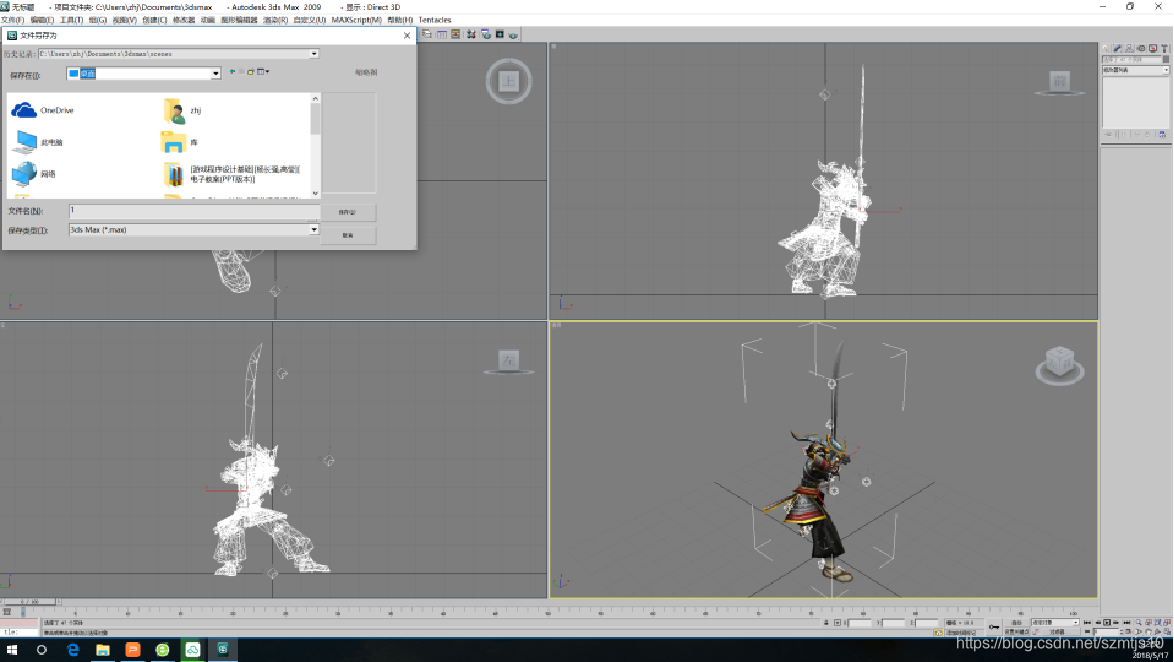The image size is (1174, 662).
Task: Select the Libraries folder item
Action: point(180,142)
